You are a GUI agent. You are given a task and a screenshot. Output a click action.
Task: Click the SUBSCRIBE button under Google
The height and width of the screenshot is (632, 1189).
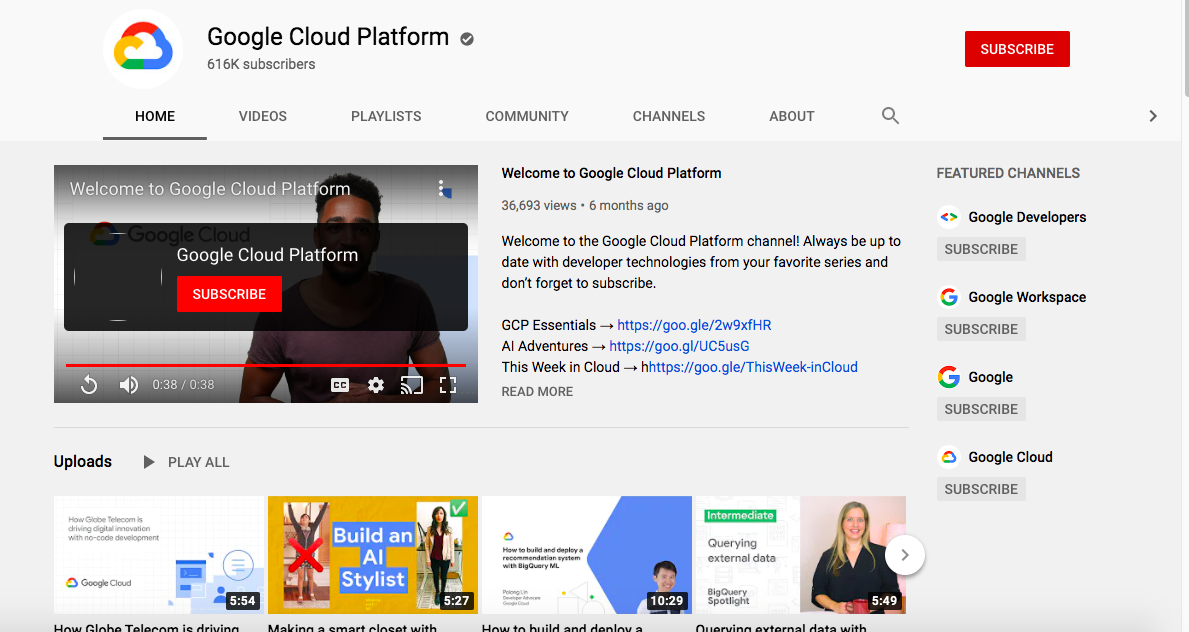pos(981,410)
